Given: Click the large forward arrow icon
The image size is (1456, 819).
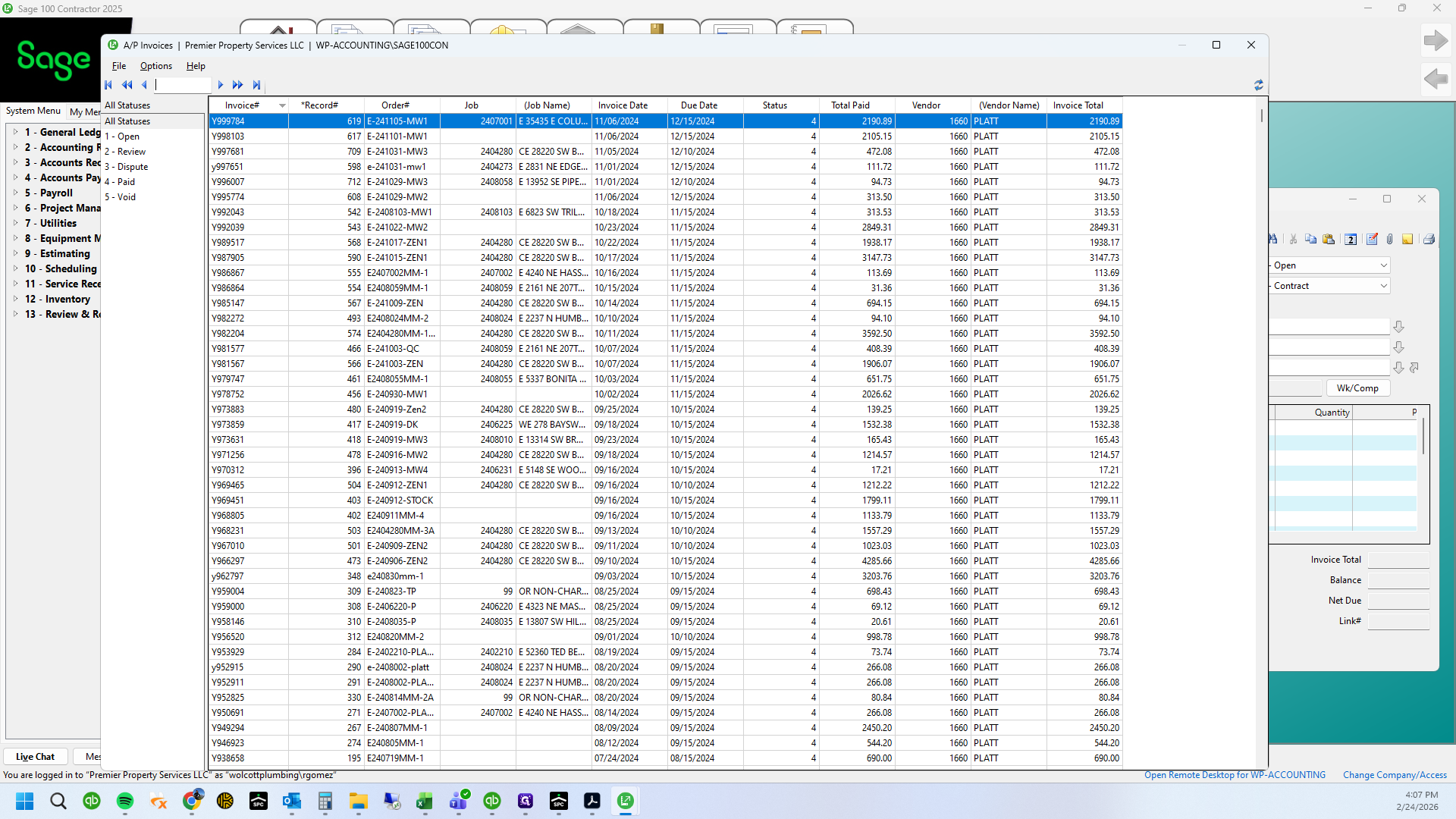Looking at the screenshot, I should pyautogui.click(x=1435, y=40).
